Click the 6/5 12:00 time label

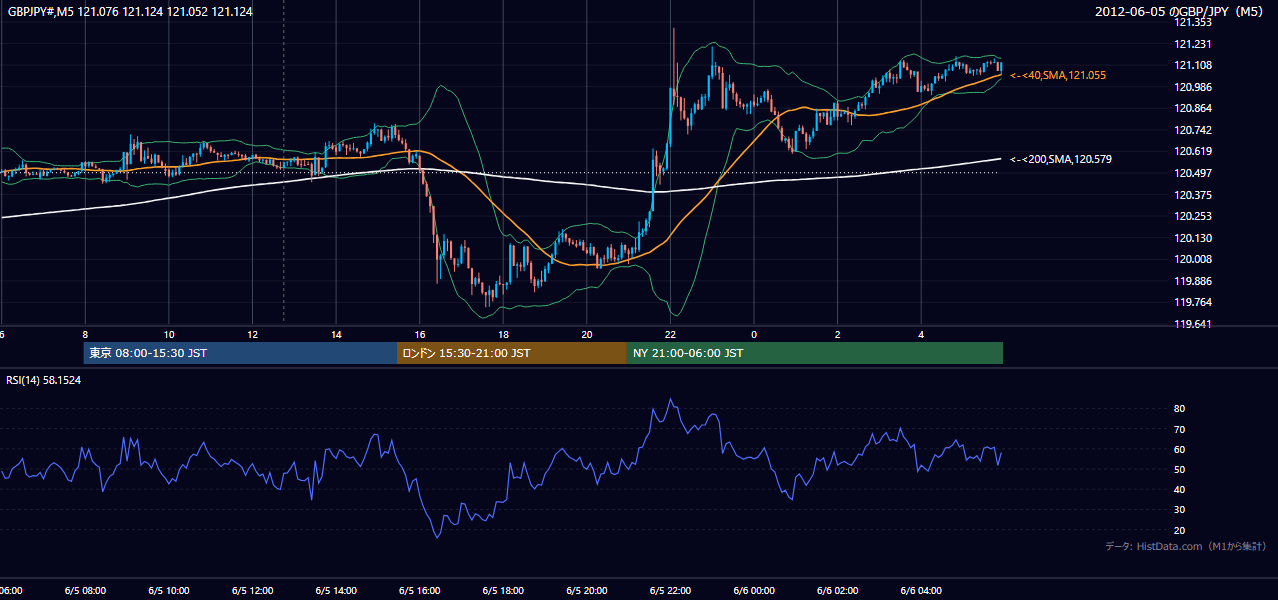coord(252,591)
